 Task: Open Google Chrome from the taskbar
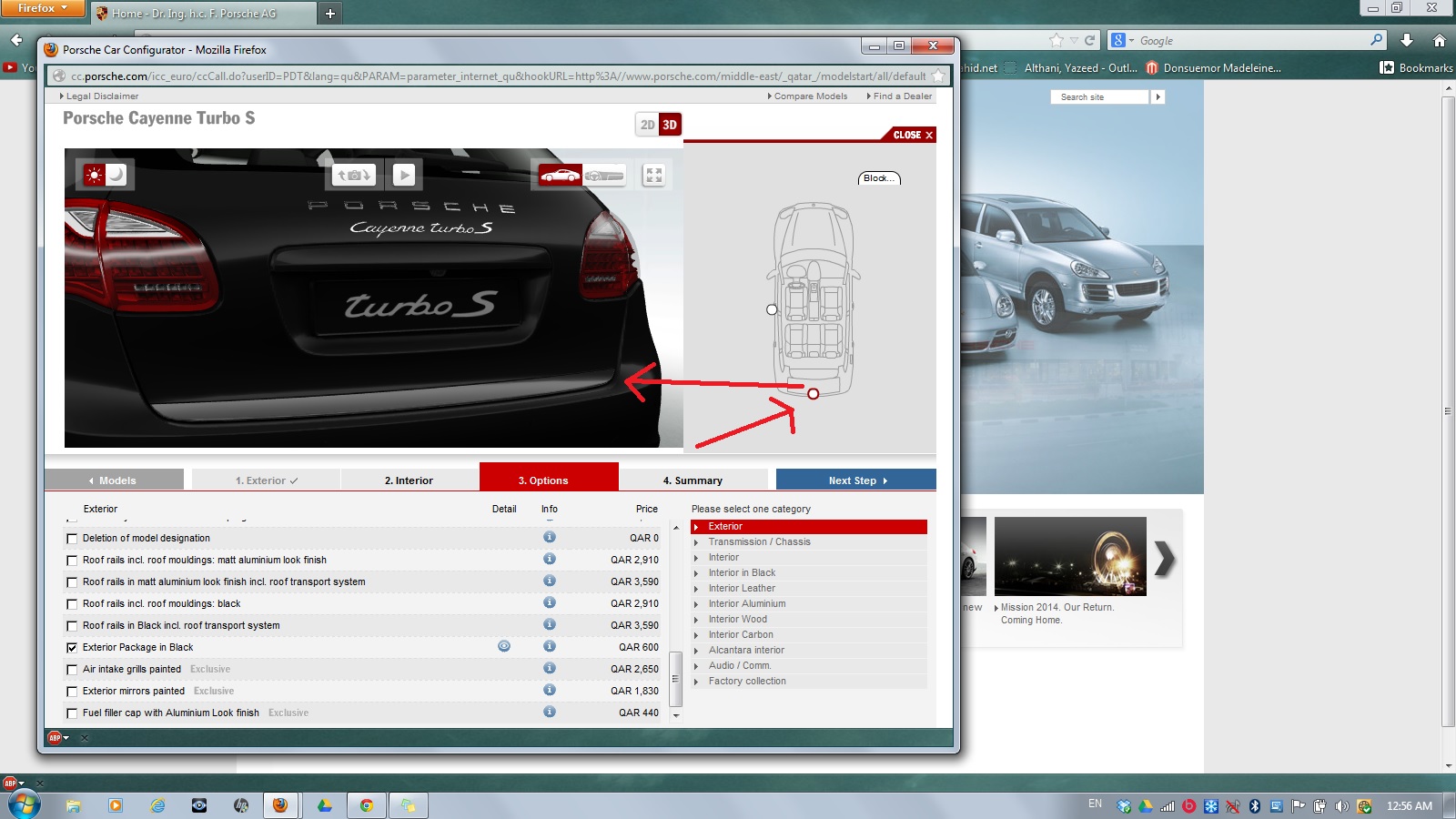tap(366, 805)
